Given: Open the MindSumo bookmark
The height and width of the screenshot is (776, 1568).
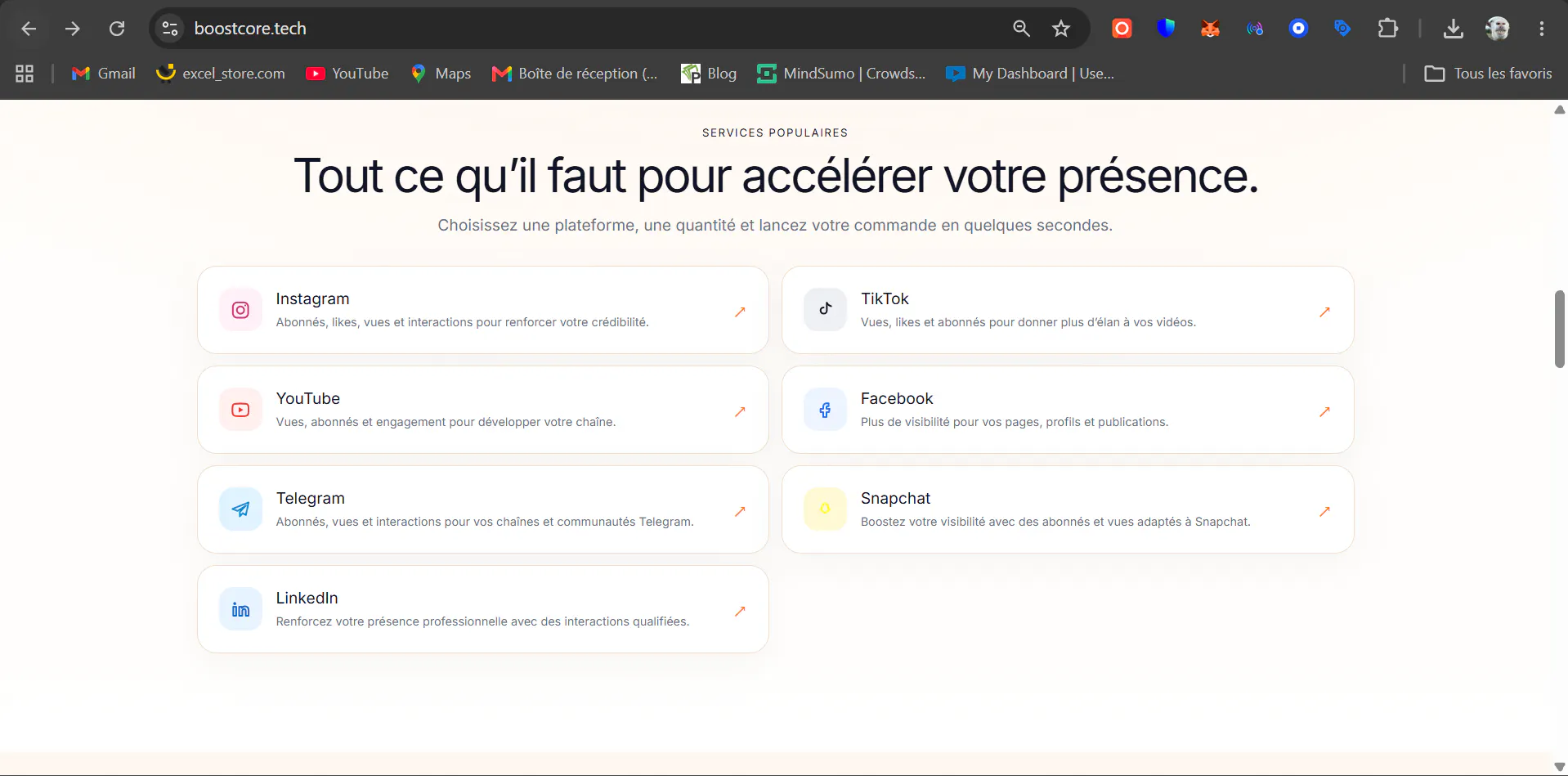Looking at the screenshot, I should (x=841, y=74).
